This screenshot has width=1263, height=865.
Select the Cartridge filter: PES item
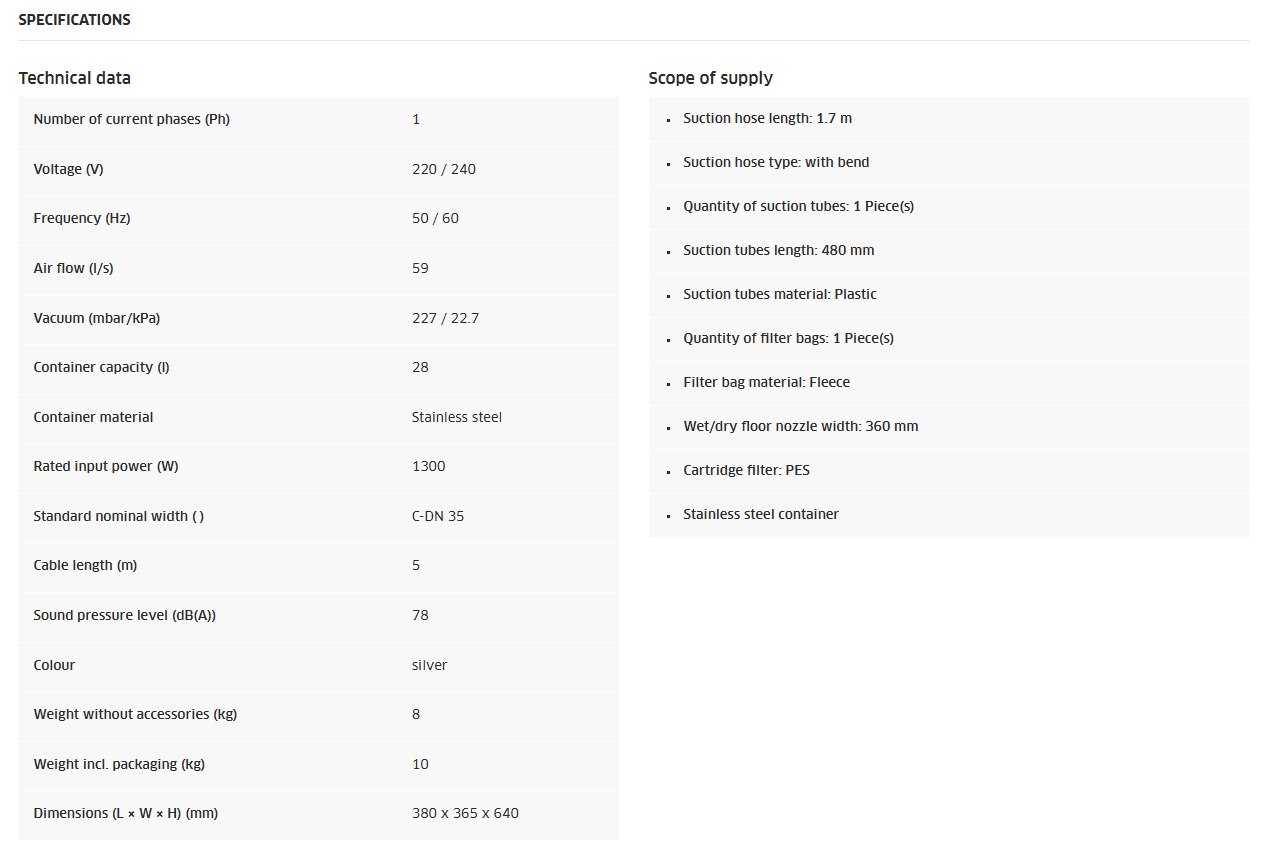pyautogui.click(x=746, y=470)
